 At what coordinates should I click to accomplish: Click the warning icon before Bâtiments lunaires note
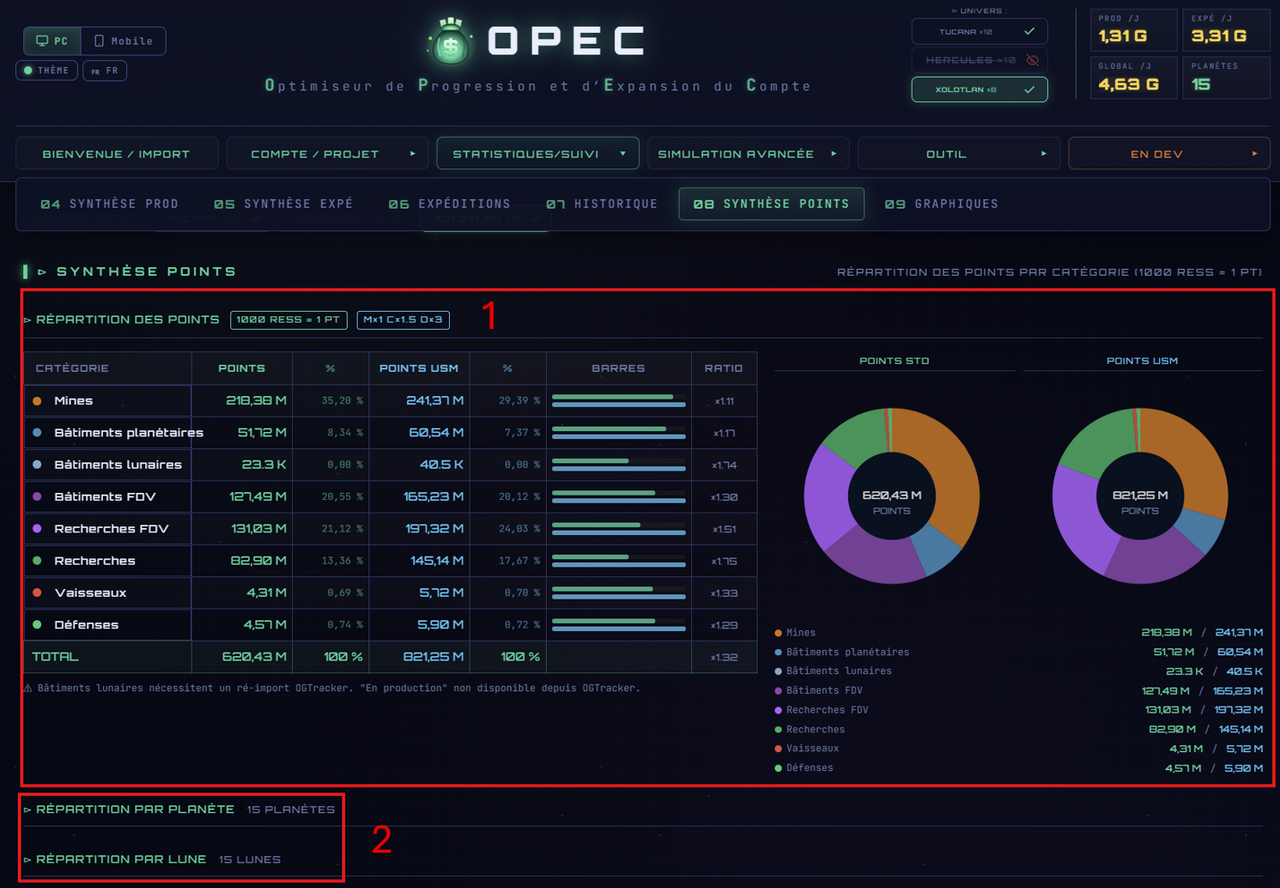(x=28, y=688)
